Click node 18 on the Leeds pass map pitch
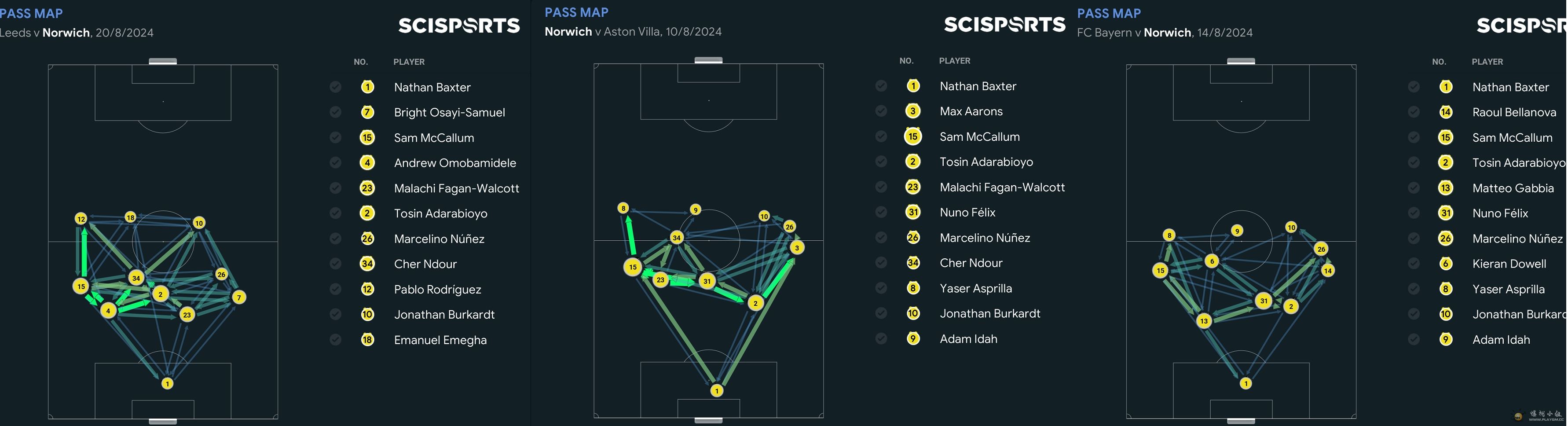This screenshot has height=426, width=1568. point(130,217)
